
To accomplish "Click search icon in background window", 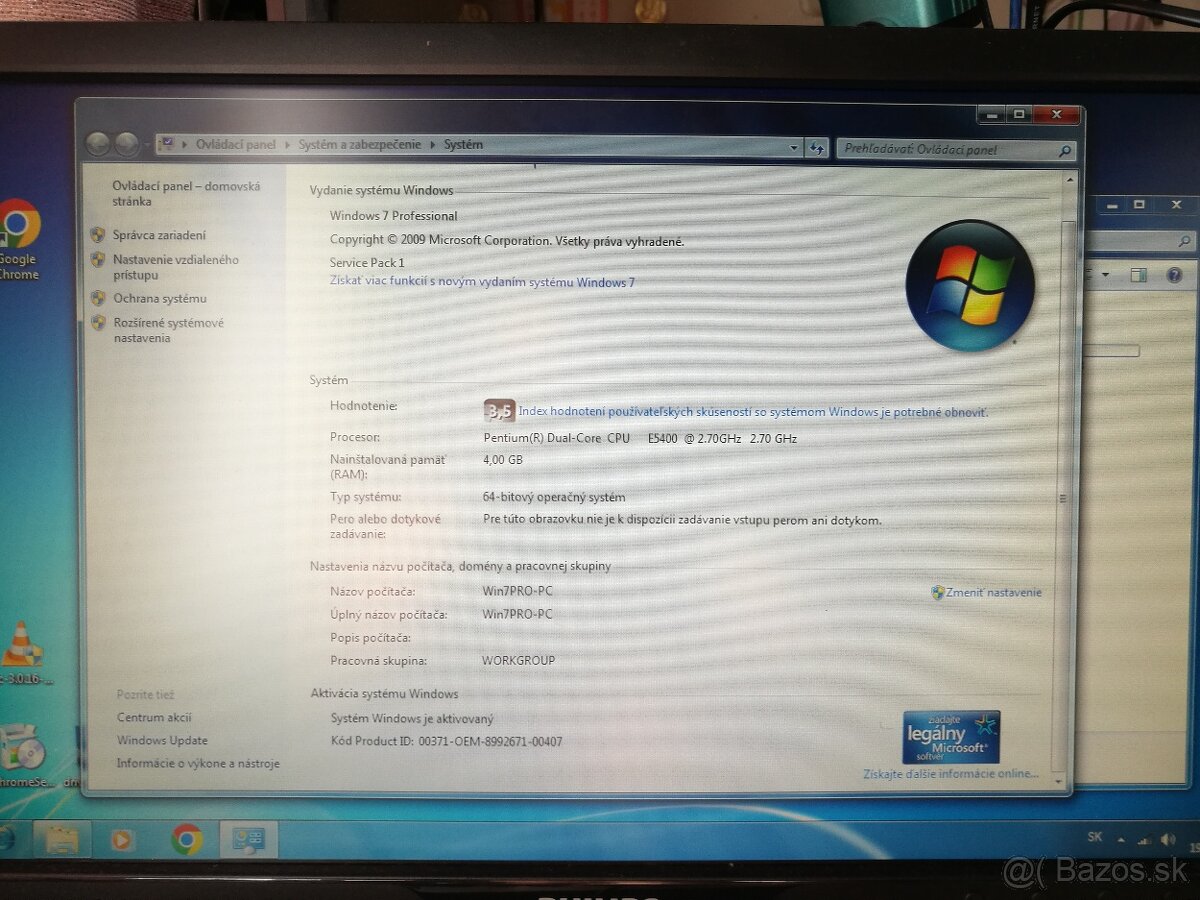I will (x=1185, y=241).
